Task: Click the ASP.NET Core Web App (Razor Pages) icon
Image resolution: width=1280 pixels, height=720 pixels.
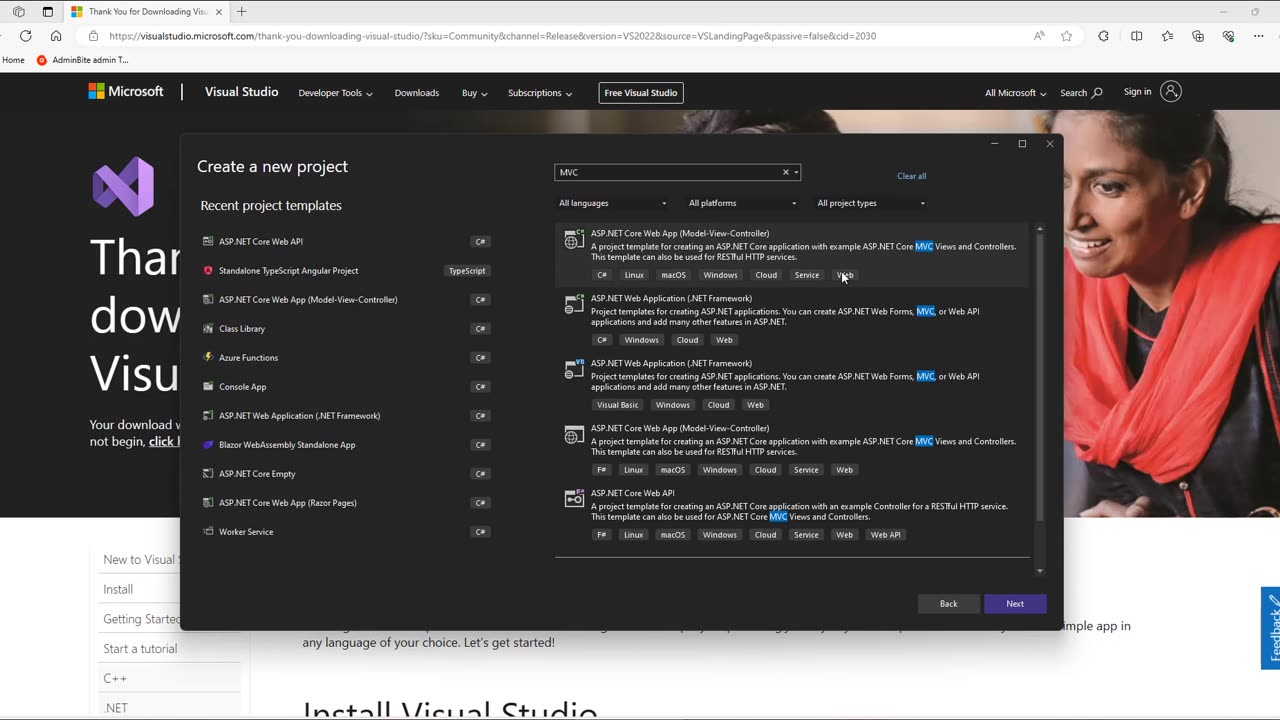Action: point(208,502)
